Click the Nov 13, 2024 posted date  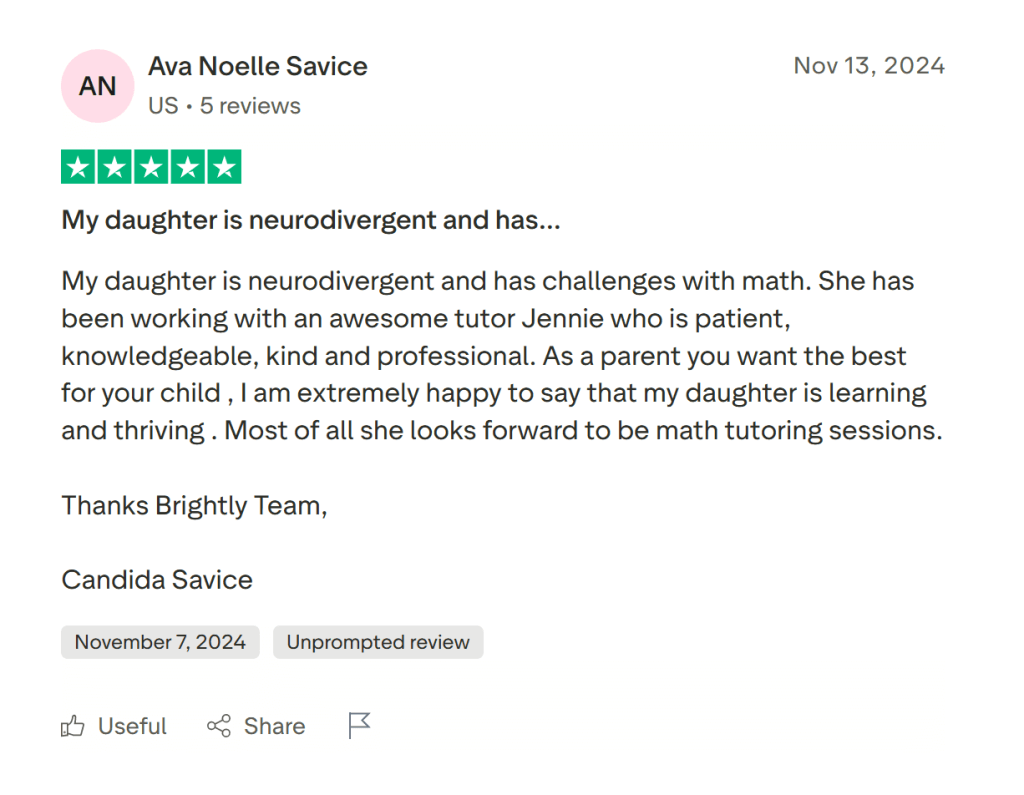click(868, 66)
